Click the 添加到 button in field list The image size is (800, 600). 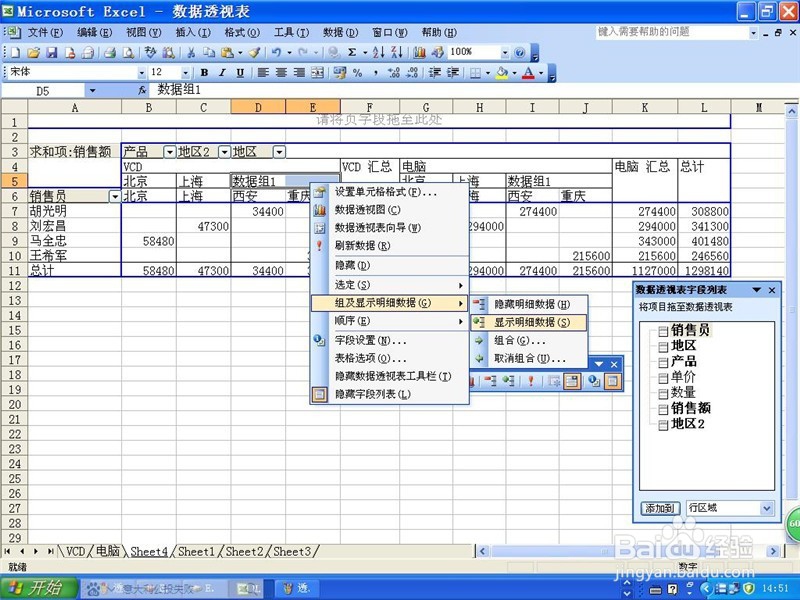660,508
